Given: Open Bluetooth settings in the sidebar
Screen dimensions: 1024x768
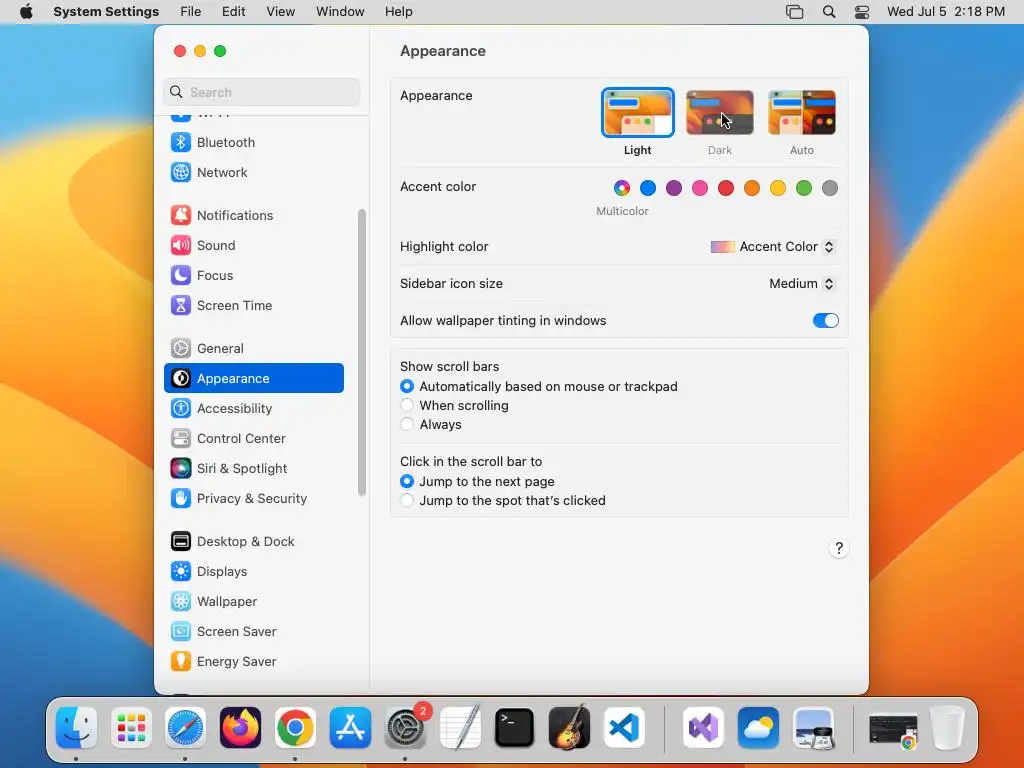Looking at the screenshot, I should tap(253, 142).
